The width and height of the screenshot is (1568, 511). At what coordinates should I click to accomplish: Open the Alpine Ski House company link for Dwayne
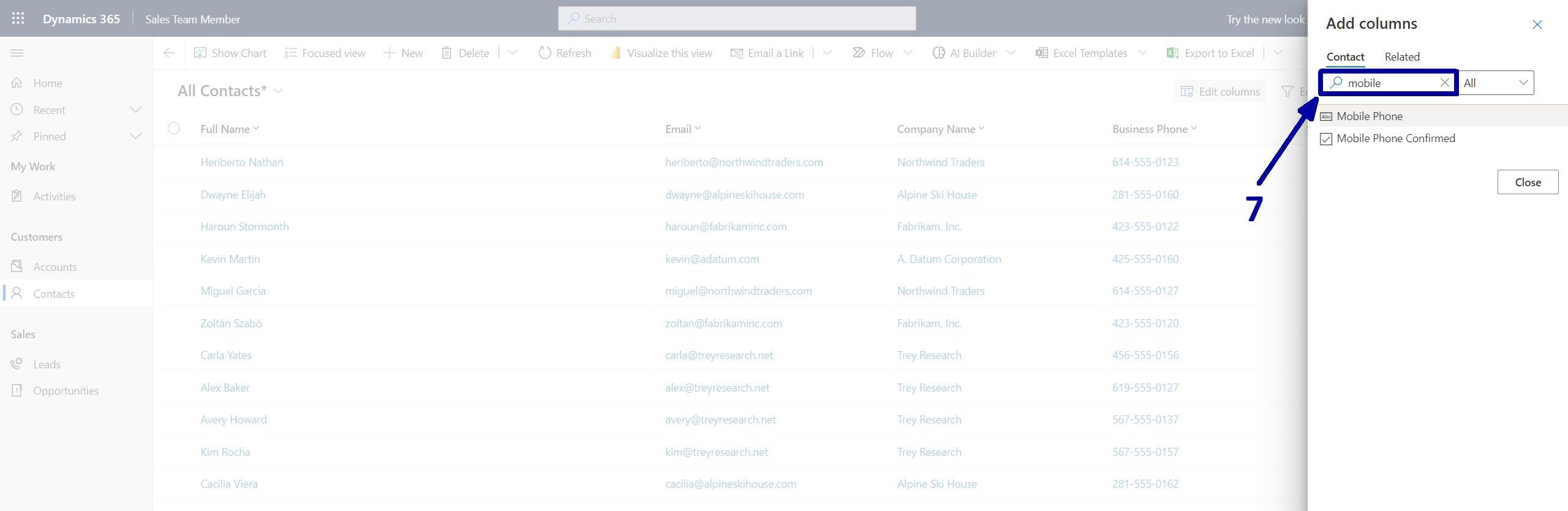pyautogui.click(x=937, y=195)
